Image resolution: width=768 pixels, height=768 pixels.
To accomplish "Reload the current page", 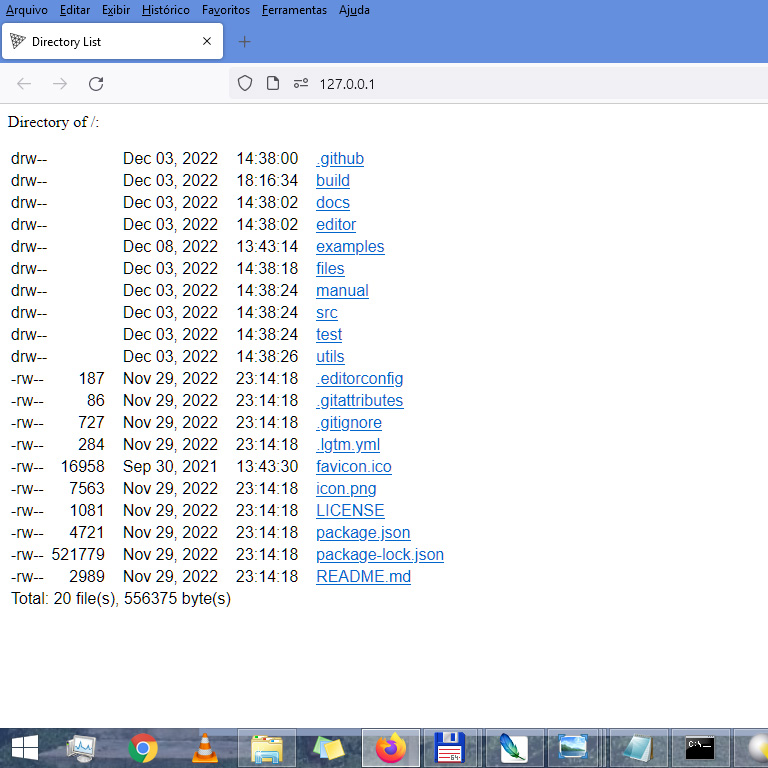I will pyautogui.click(x=96, y=84).
